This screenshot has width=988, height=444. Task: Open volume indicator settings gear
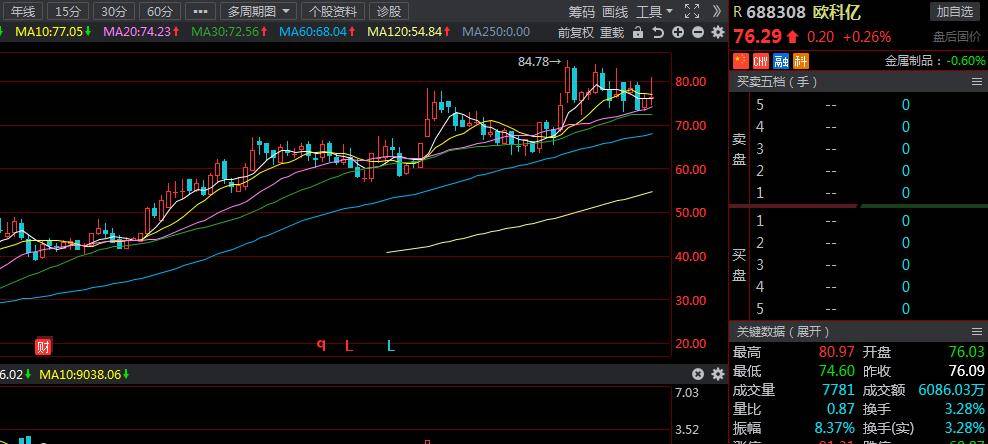coord(717,374)
